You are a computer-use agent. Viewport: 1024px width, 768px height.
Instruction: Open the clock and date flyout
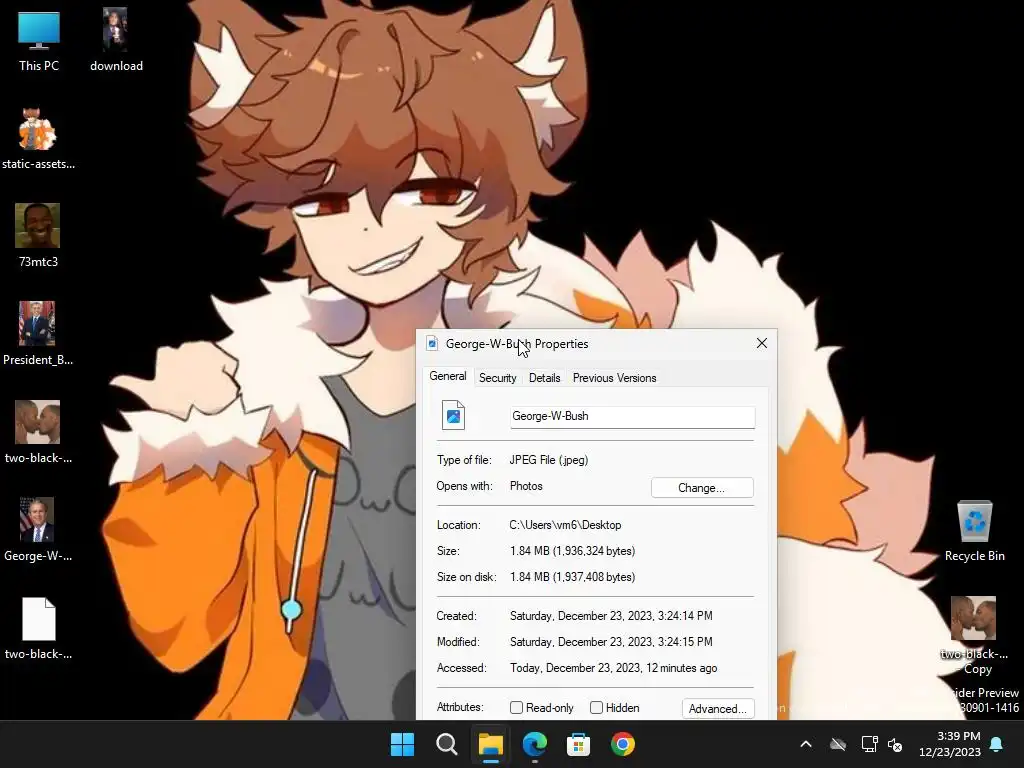[950, 744]
